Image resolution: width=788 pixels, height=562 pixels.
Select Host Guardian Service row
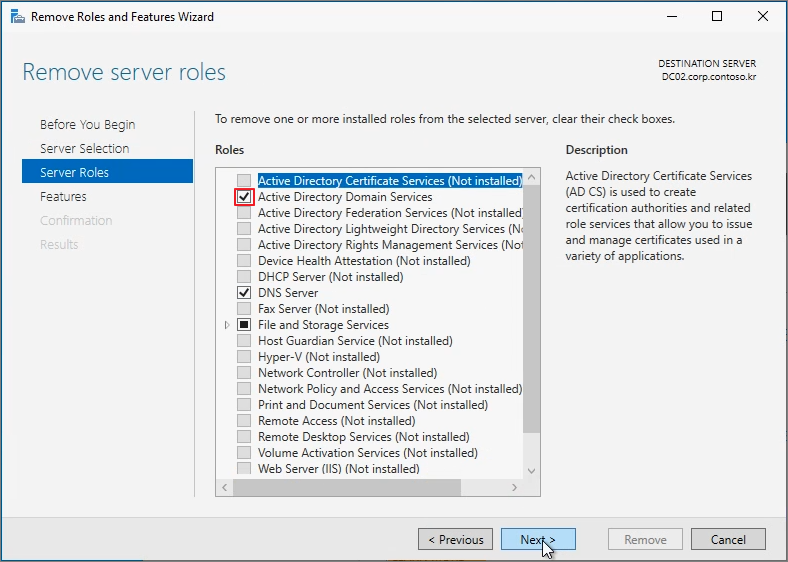coord(355,341)
